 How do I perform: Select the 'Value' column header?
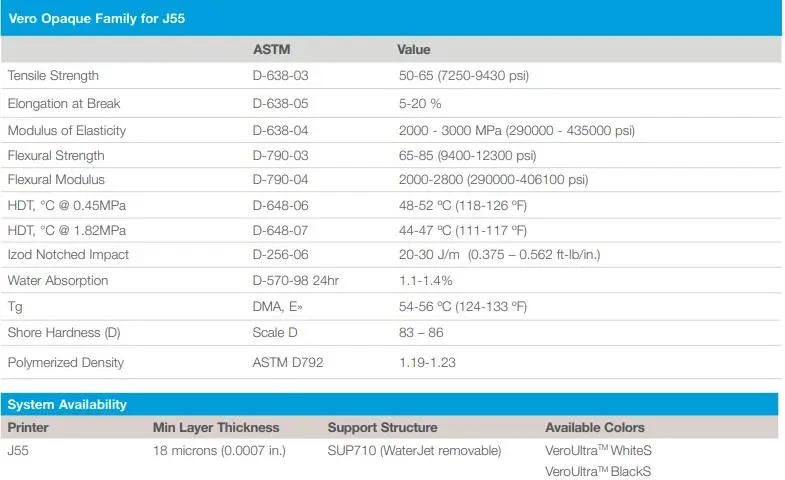414,50
